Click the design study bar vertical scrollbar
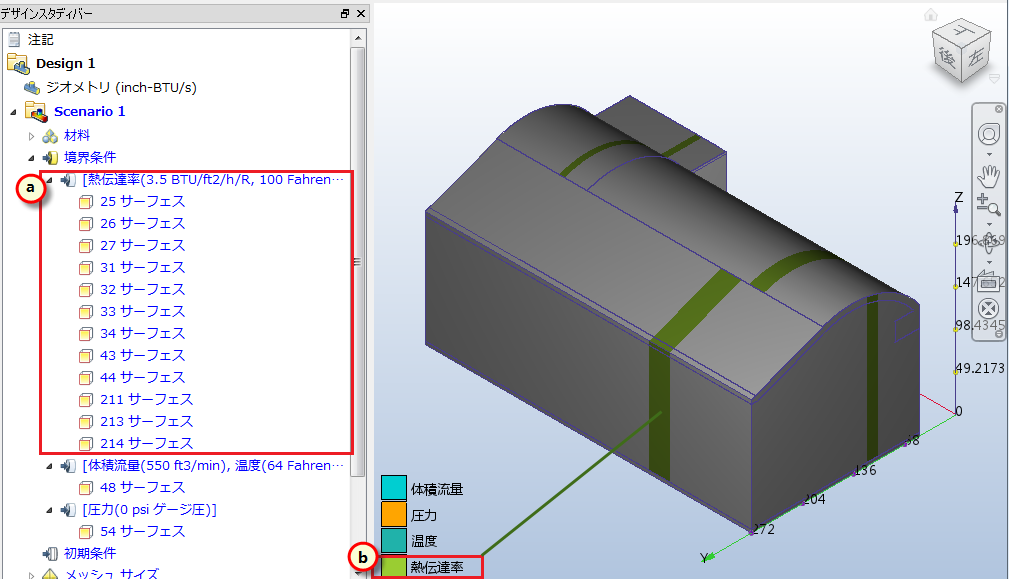The height and width of the screenshot is (579, 1009). 358,261
